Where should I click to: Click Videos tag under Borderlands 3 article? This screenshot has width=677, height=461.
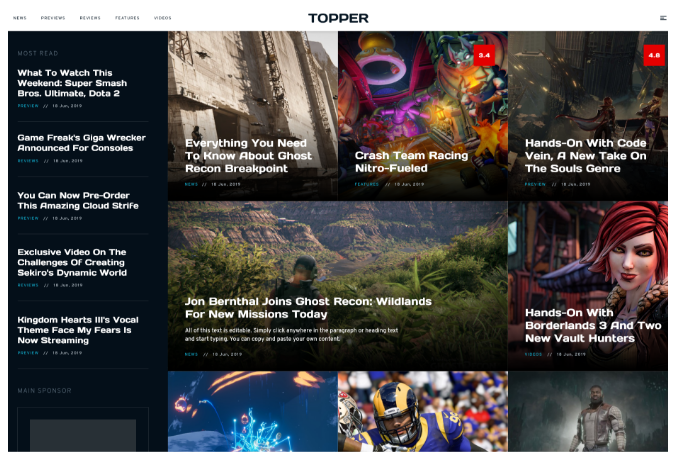(533, 354)
